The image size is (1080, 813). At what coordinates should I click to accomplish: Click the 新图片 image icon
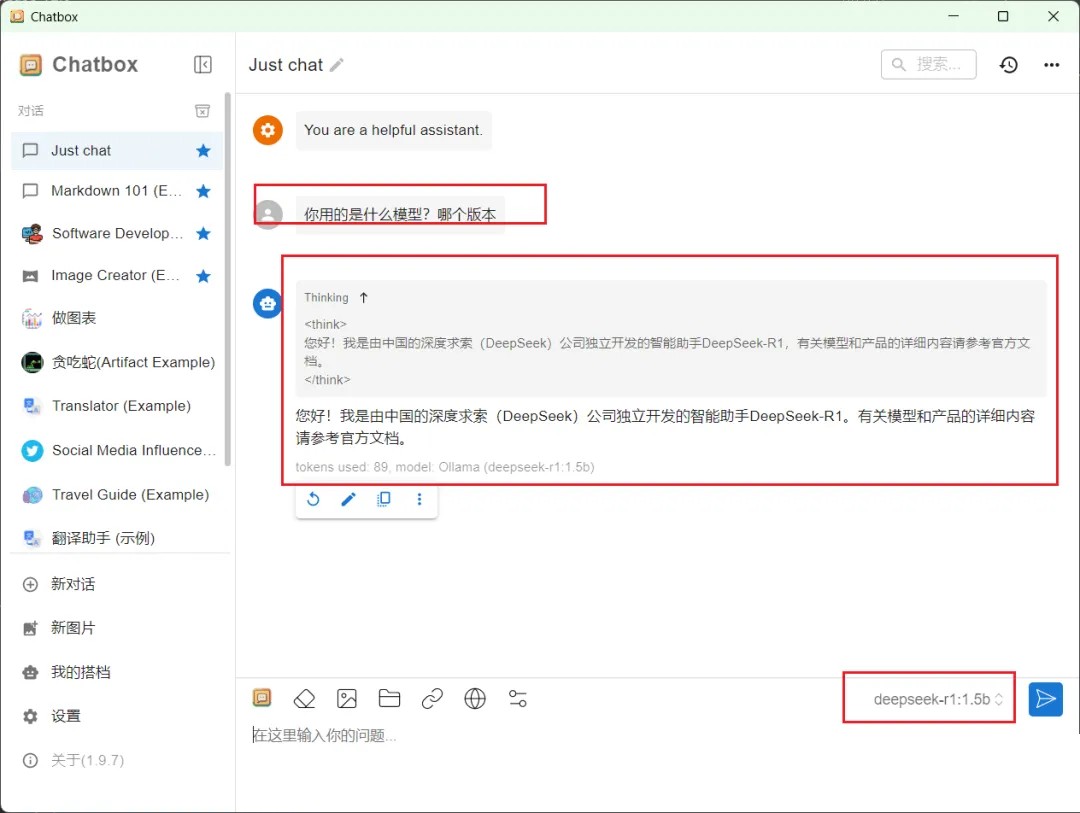pos(30,628)
